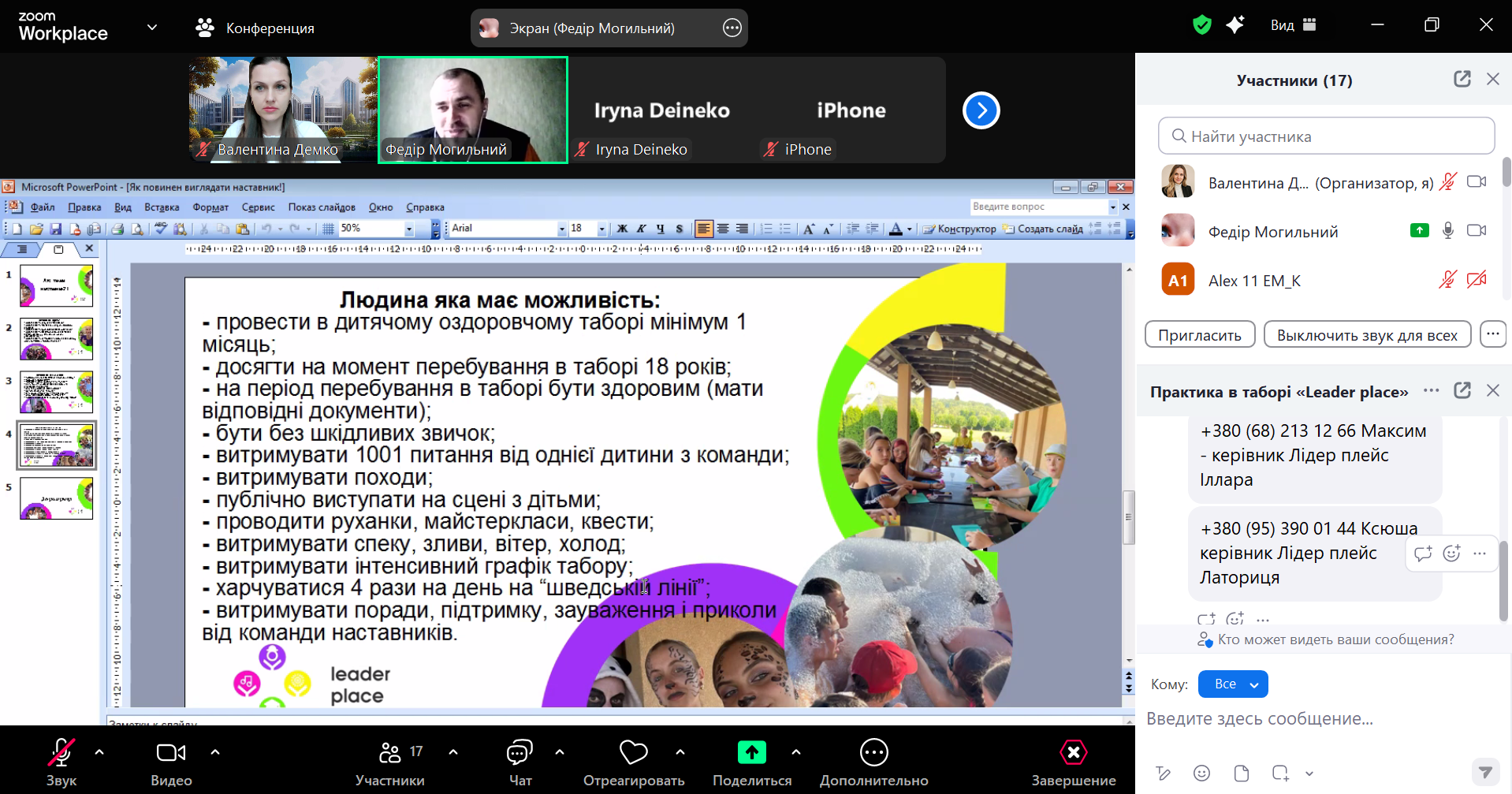This screenshot has width=1512, height=794.
Task: Click the Найти участника search field
Action: [1326, 136]
